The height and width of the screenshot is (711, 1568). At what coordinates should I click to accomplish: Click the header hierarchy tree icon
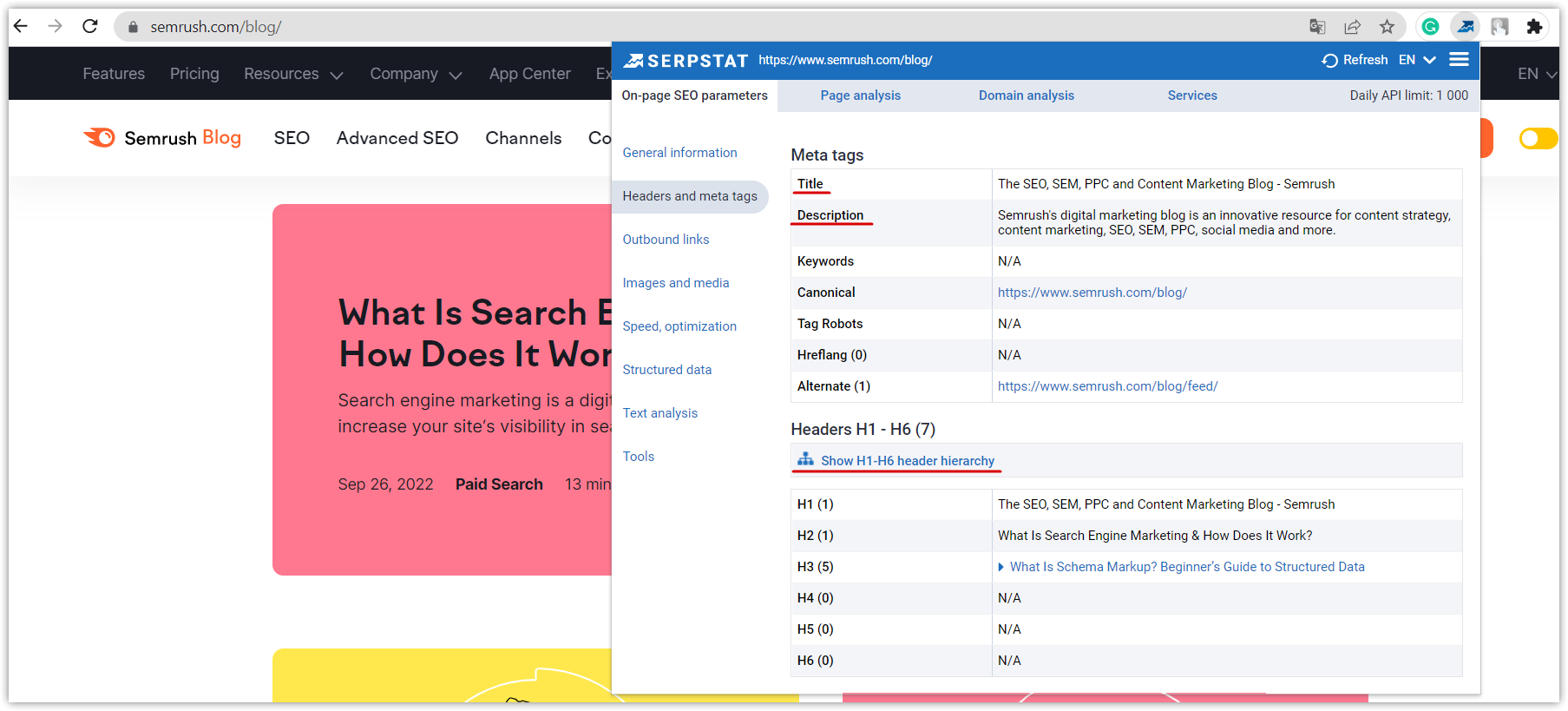point(806,459)
